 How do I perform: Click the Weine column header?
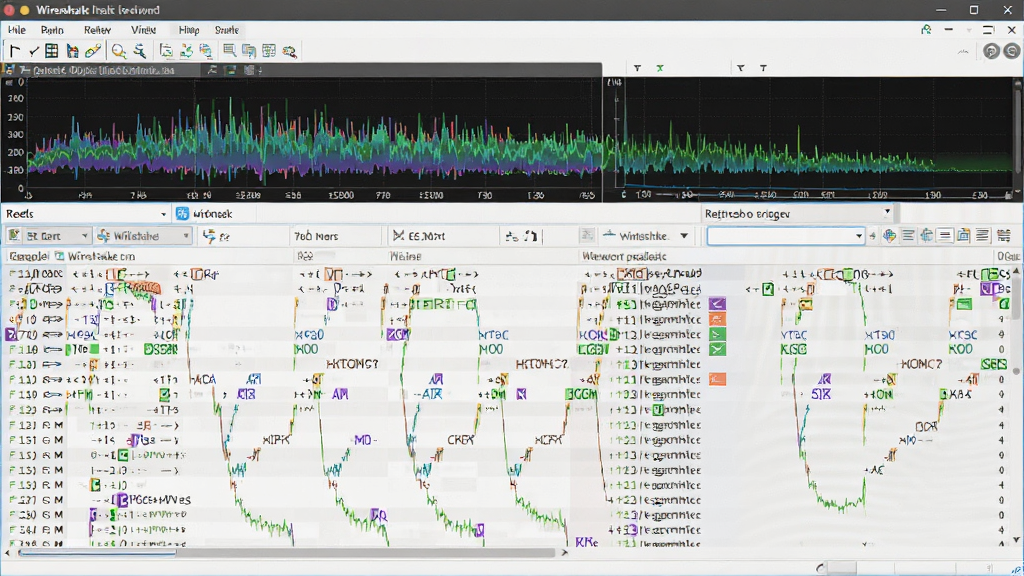coord(406,256)
